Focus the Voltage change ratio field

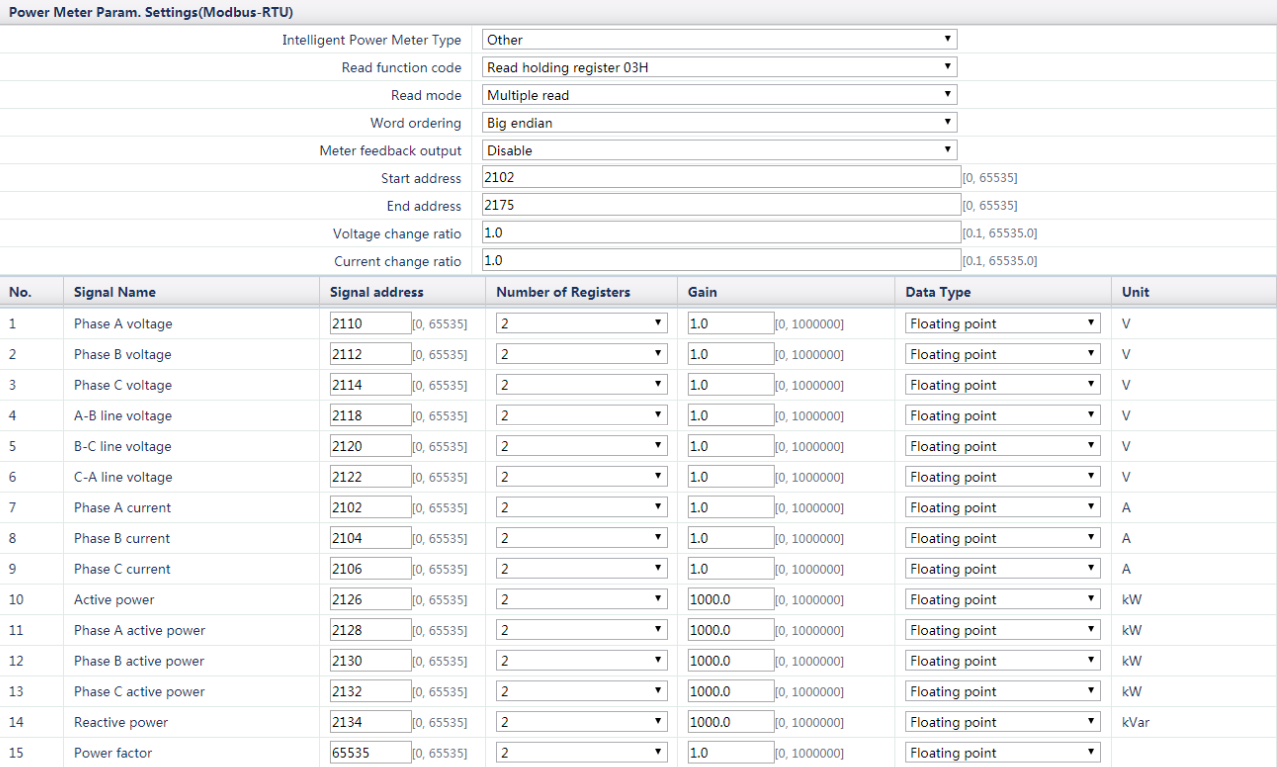720,233
